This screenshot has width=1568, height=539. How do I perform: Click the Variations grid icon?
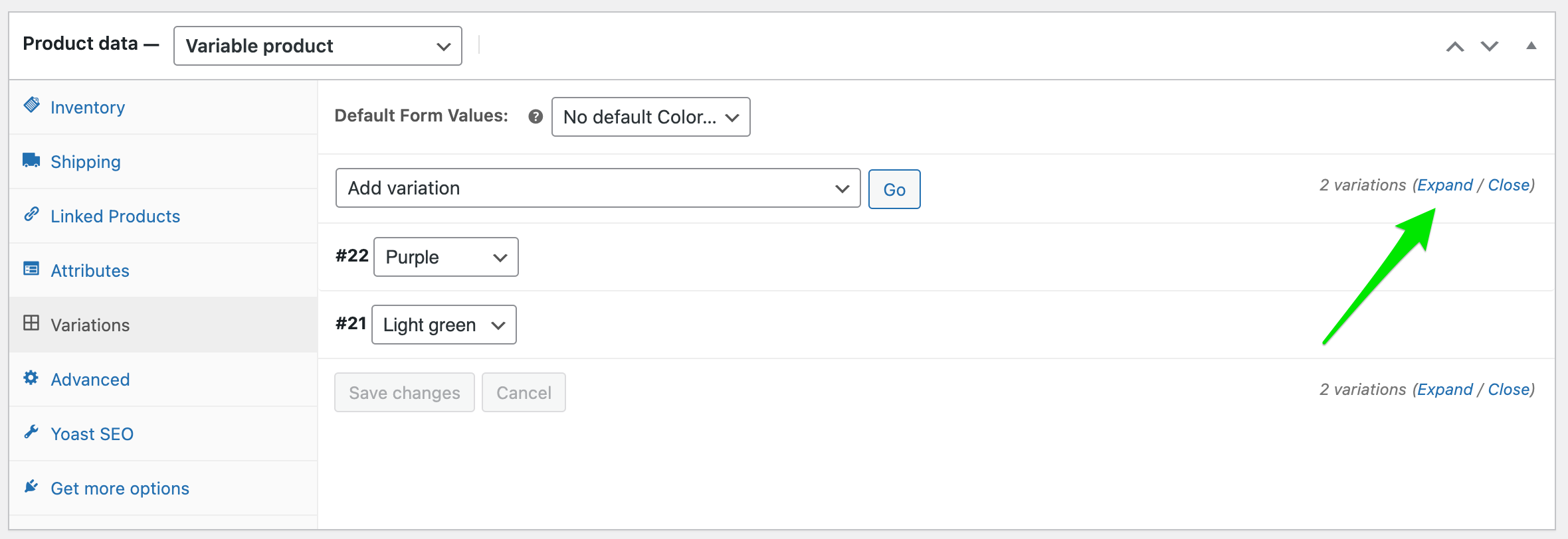[x=31, y=323]
